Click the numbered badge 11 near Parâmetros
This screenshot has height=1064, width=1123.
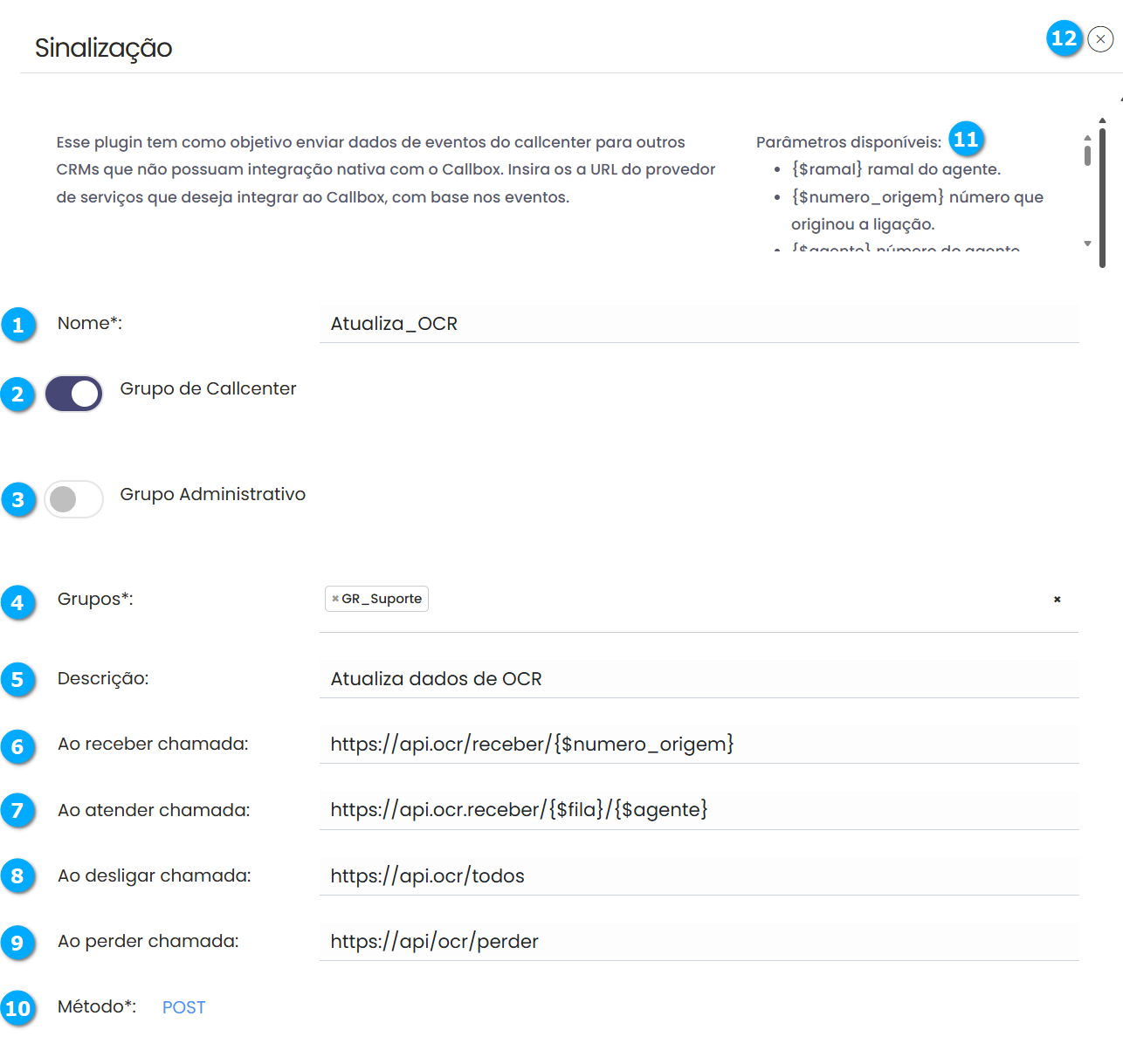966,139
